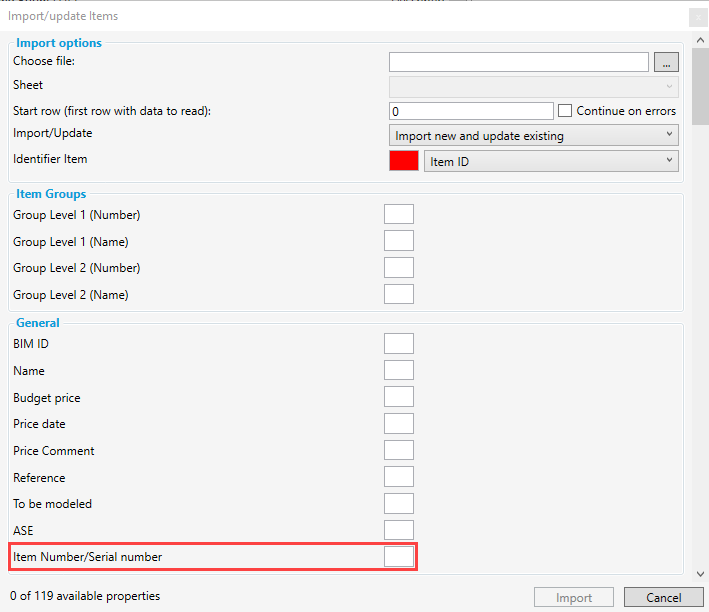Image resolution: width=709 pixels, height=612 pixels.
Task: Select the To be modeled column box
Action: [399, 504]
